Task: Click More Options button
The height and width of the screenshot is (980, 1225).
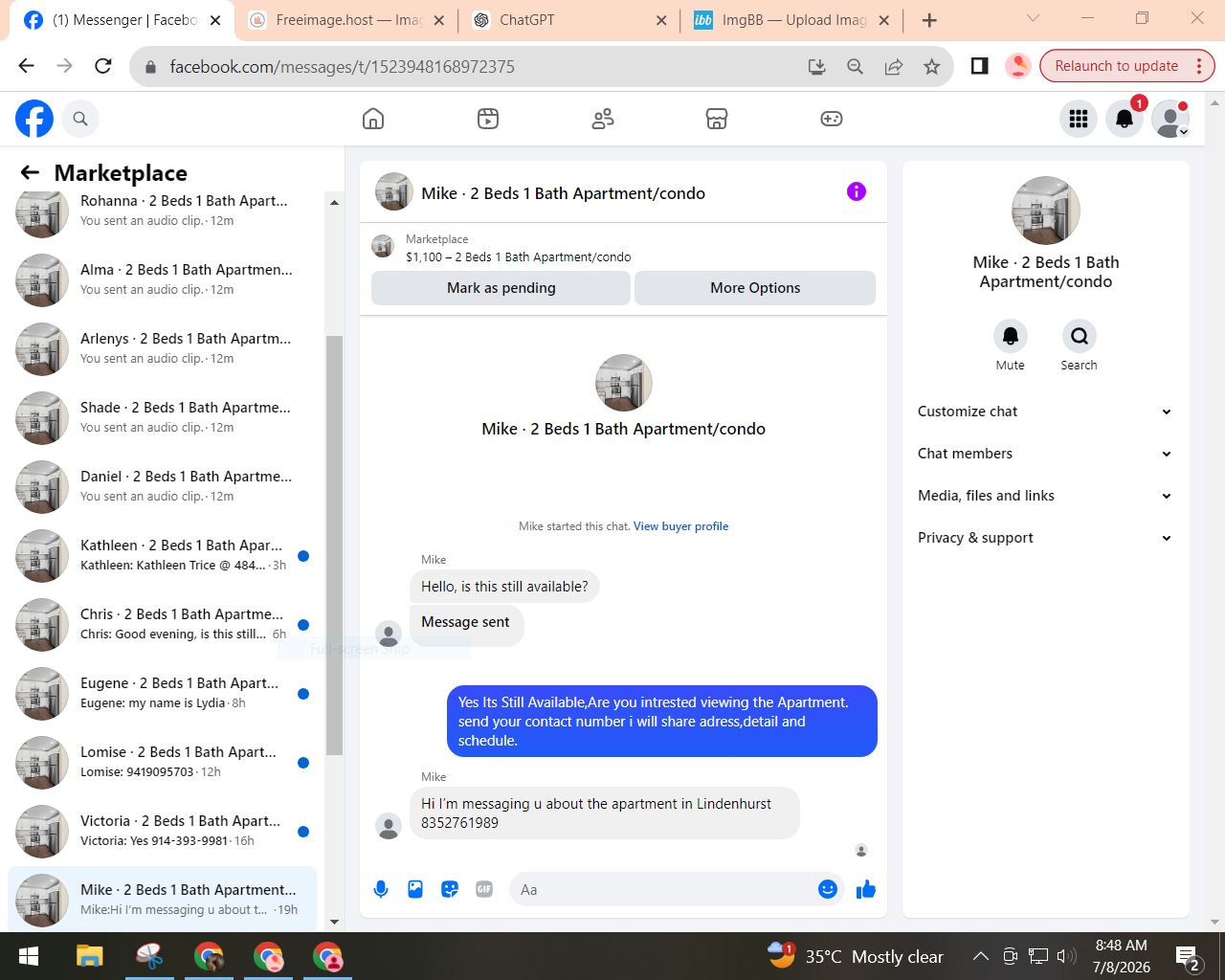Action: pos(755,288)
